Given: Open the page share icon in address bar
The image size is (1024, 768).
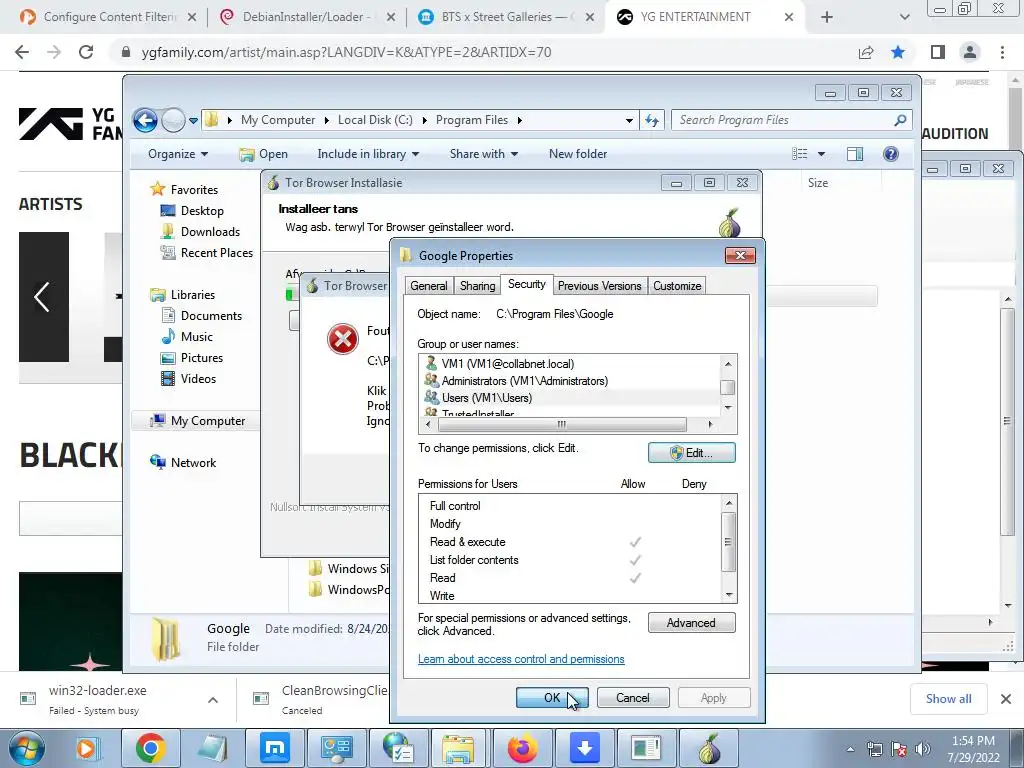Looking at the screenshot, I should pyautogui.click(x=866, y=52).
